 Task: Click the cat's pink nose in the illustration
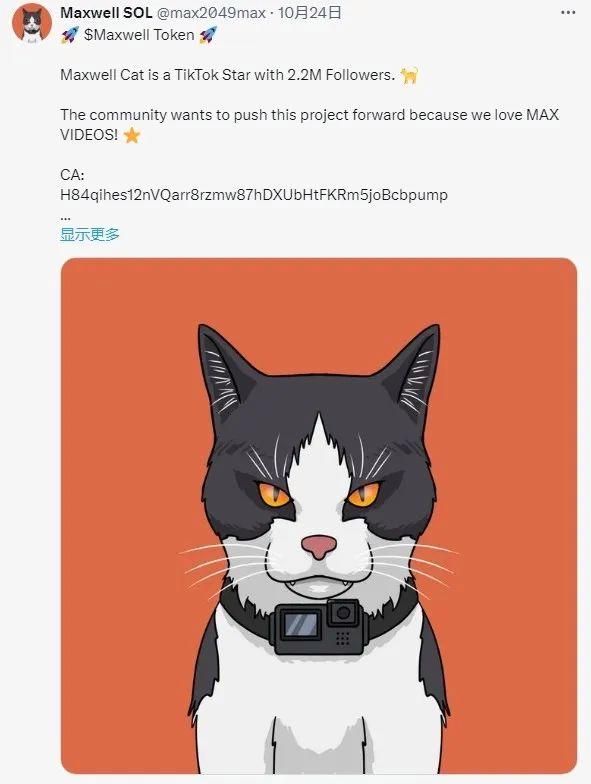point(319,547)
